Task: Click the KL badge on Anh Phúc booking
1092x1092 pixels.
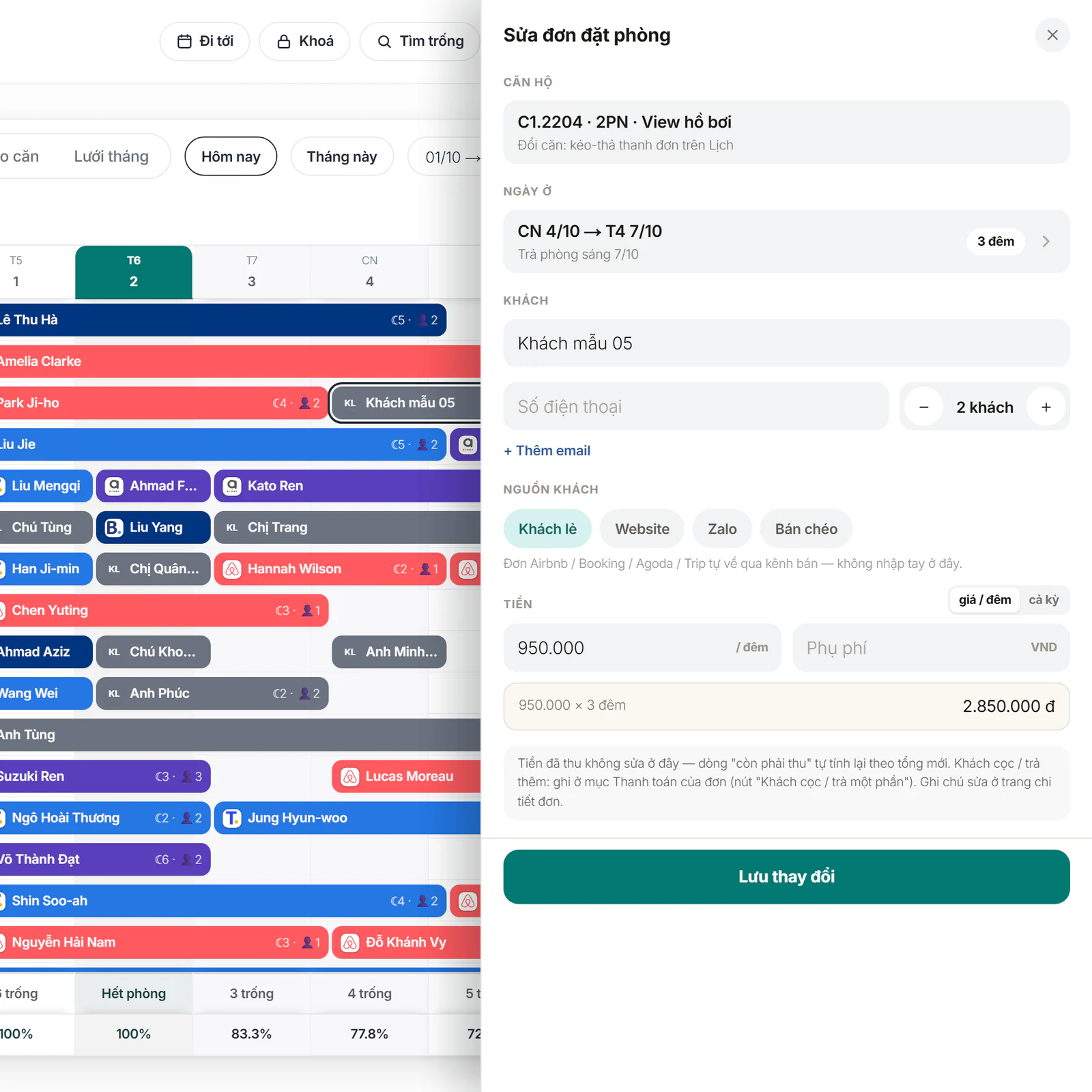Action: point(114,693)
